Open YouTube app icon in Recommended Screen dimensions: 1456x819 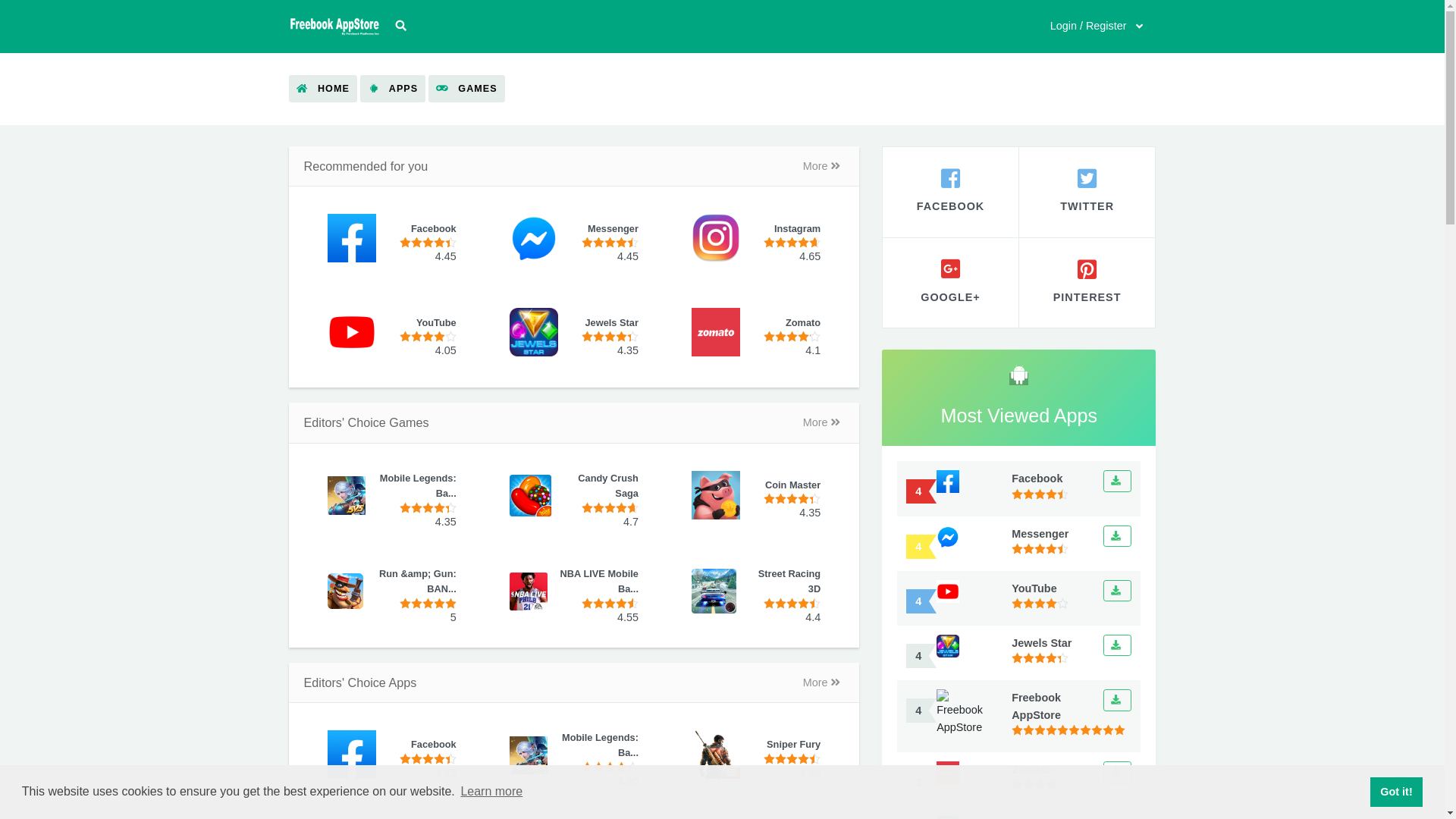[x=352, y=332]
